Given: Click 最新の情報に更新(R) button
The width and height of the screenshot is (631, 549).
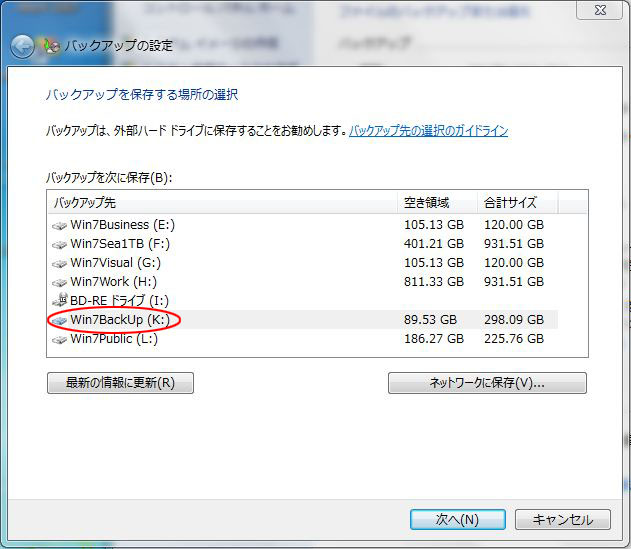Looking at the screenshot, I should 120,383.
